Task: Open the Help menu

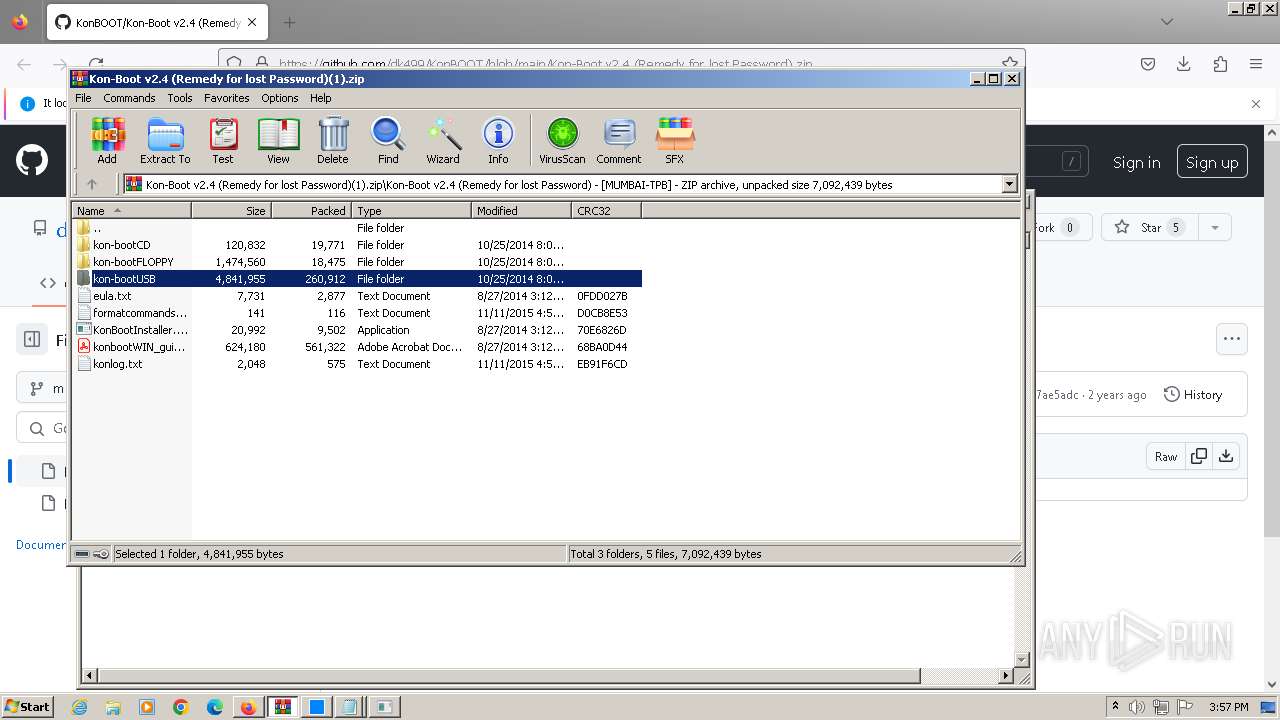Action: (321, 98)
